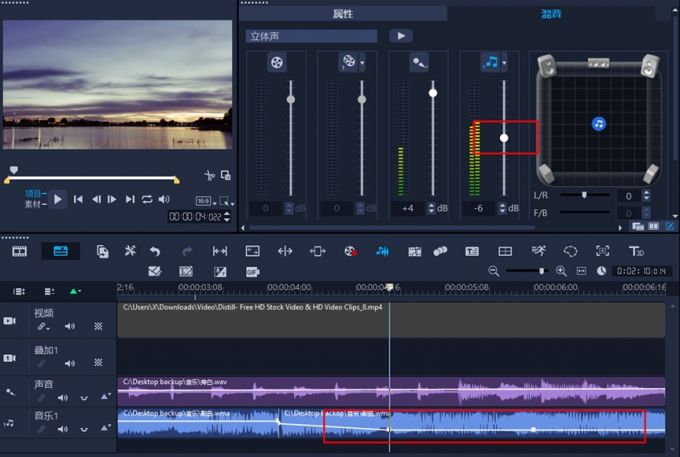Adjust the voice track volume fader knob
Image resolution: width=680 pixels, height=457 pixels.
[x=433, y=93]
